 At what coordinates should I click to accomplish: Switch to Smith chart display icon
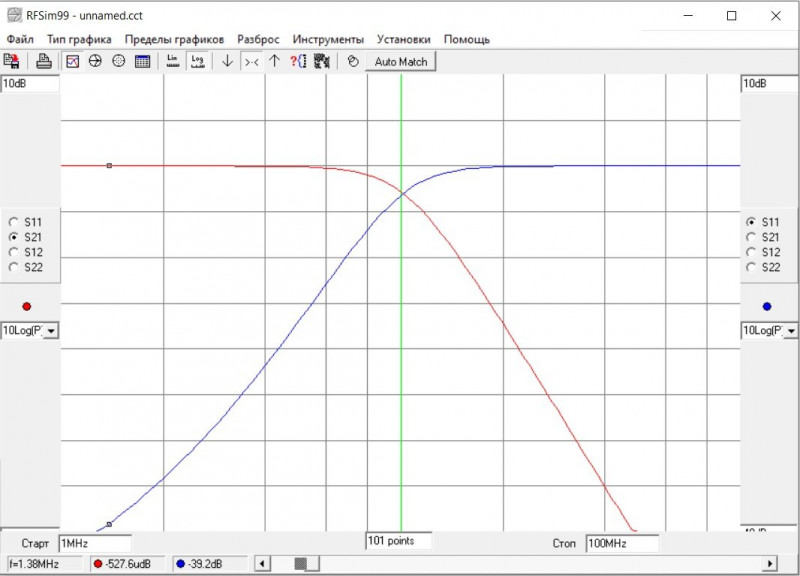click(x=96, y=61)
